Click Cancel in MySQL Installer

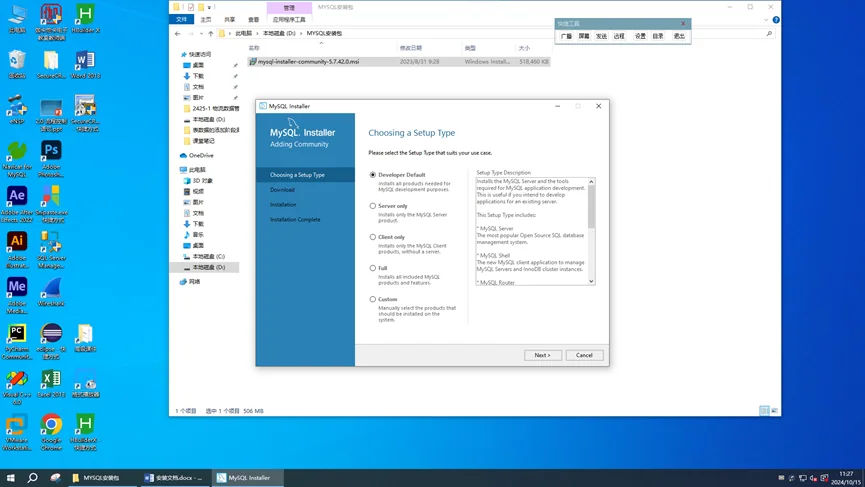click(x=584, y=355)
